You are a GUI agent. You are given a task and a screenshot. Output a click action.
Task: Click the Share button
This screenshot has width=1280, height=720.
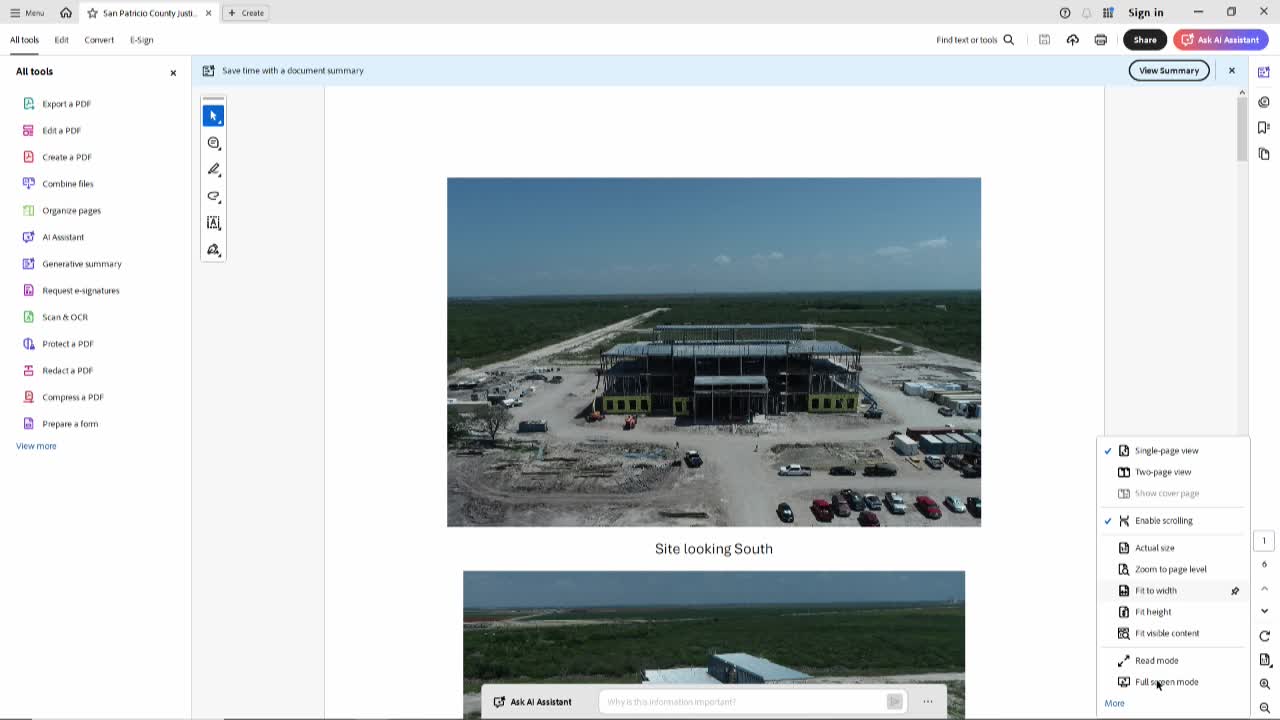pos(1144,40)
